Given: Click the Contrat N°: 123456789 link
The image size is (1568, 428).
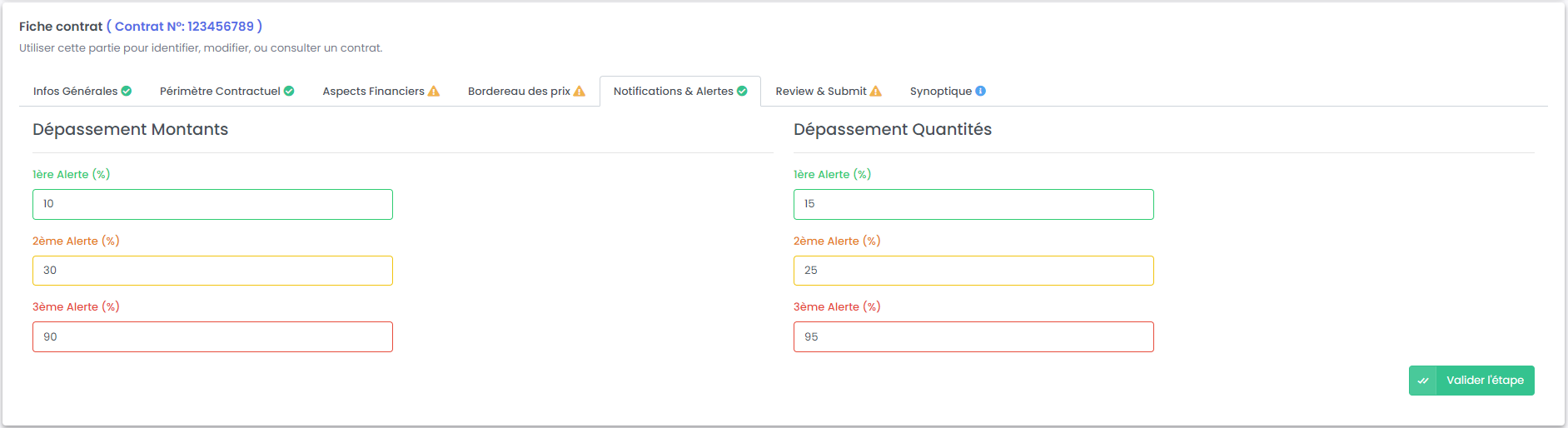Looking at the screenshot, I should 184,27.
